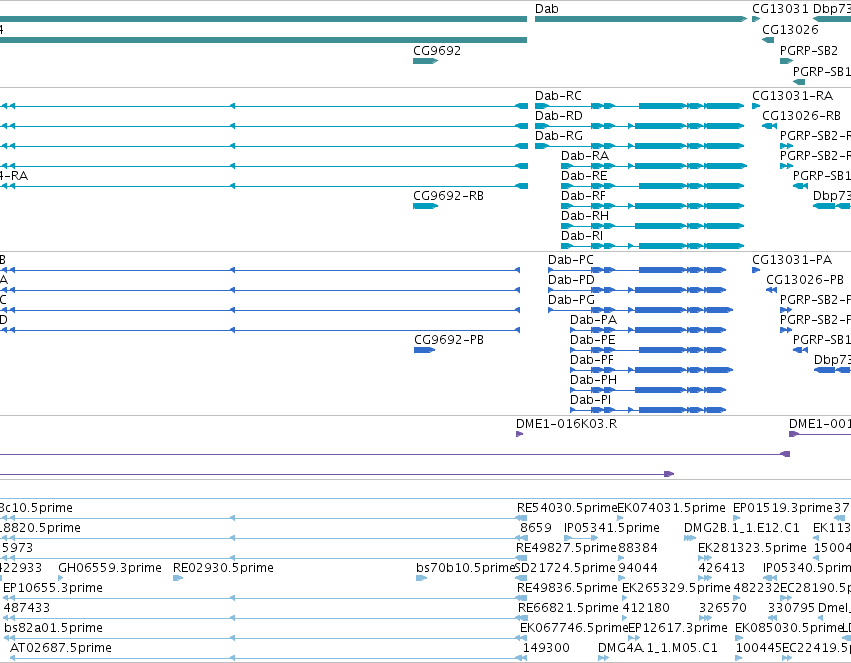This screenshot has height=663, width=851.
Task: Select feature labeled 426413
Action: click(704, 578)
